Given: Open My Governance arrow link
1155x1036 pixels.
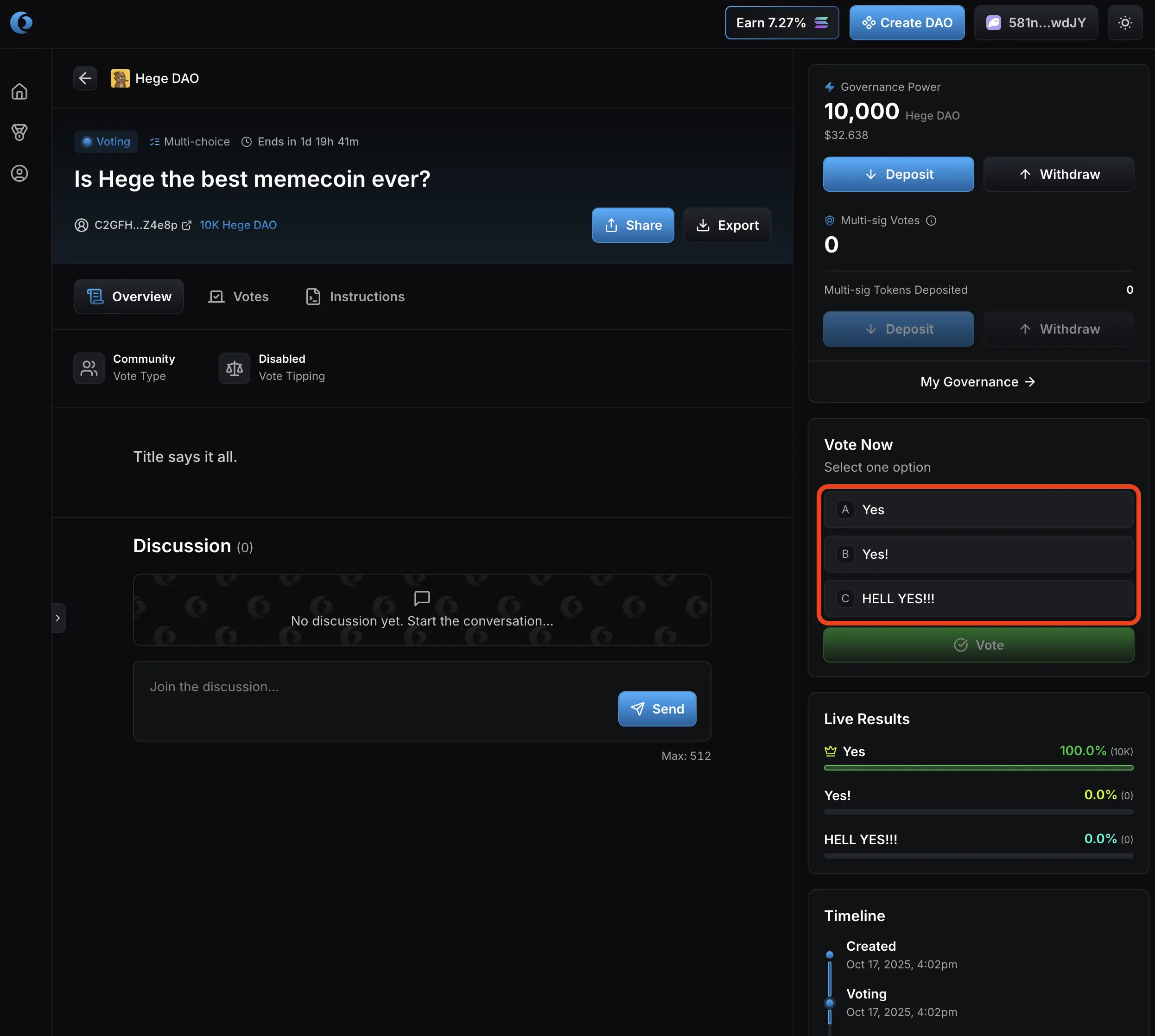Looking at the screenshot, I should click(x=978, y=382).
